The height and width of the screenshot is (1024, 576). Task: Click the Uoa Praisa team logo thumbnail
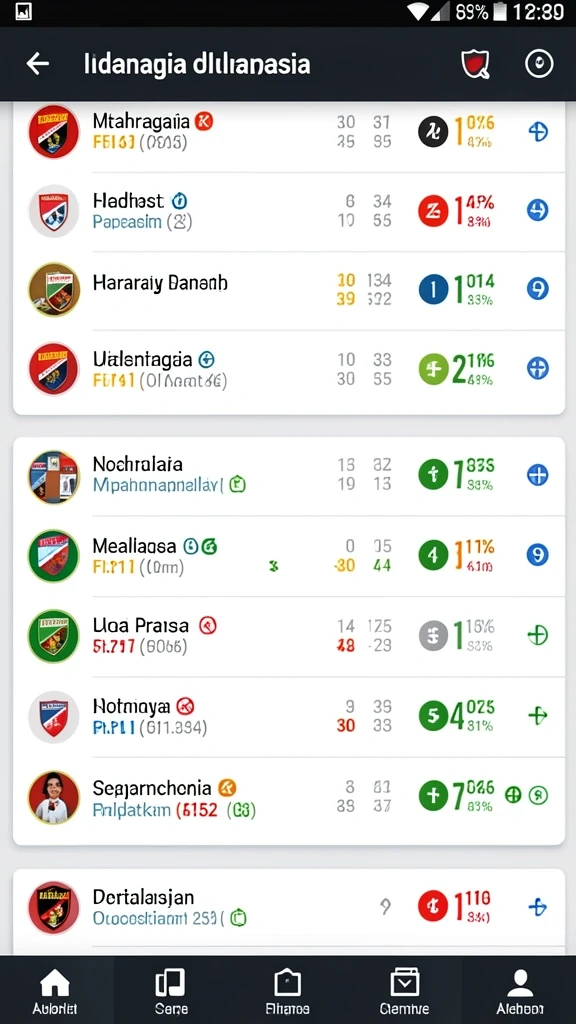tap(54, 635)
